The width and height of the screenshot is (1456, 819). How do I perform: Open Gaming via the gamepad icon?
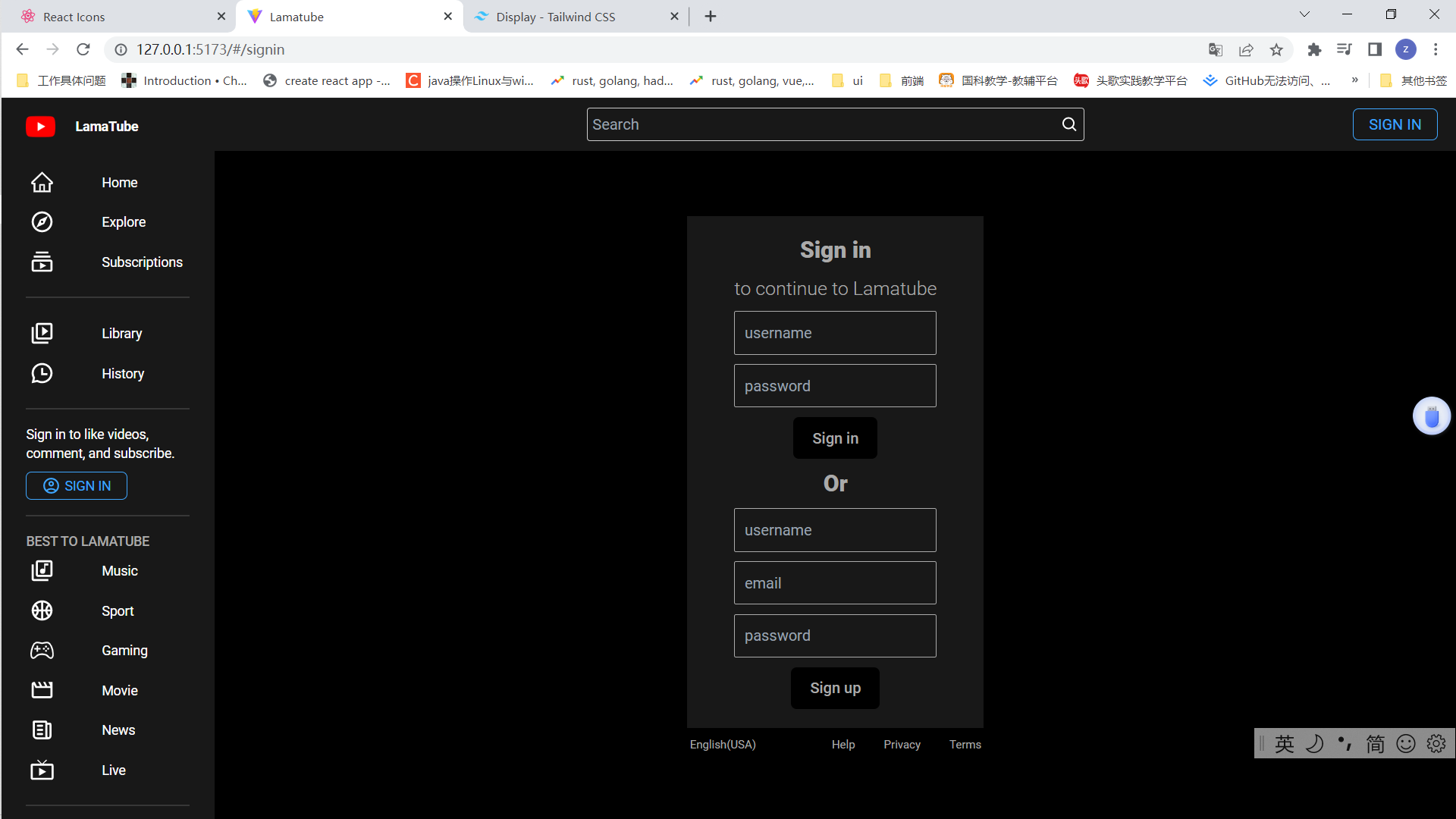(x=42, y=650)
